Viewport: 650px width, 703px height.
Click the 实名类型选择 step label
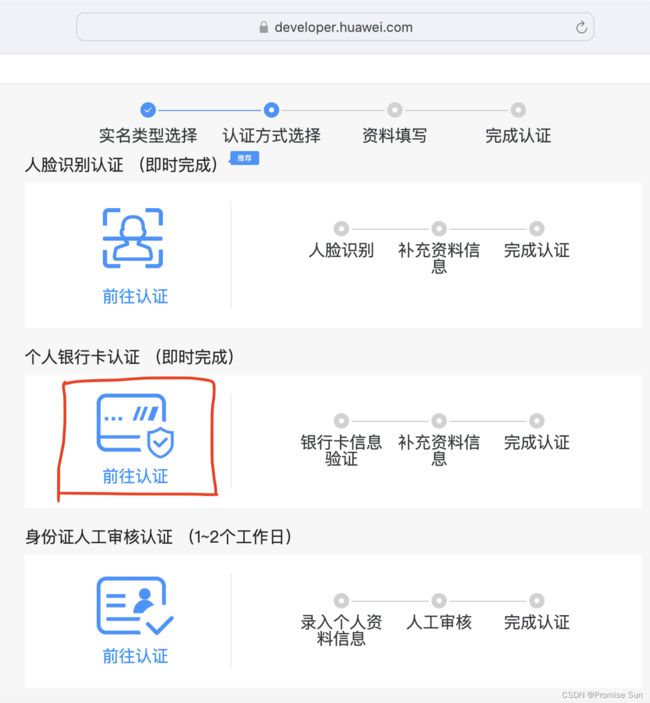pyautogui.click(x=148, y=135)
